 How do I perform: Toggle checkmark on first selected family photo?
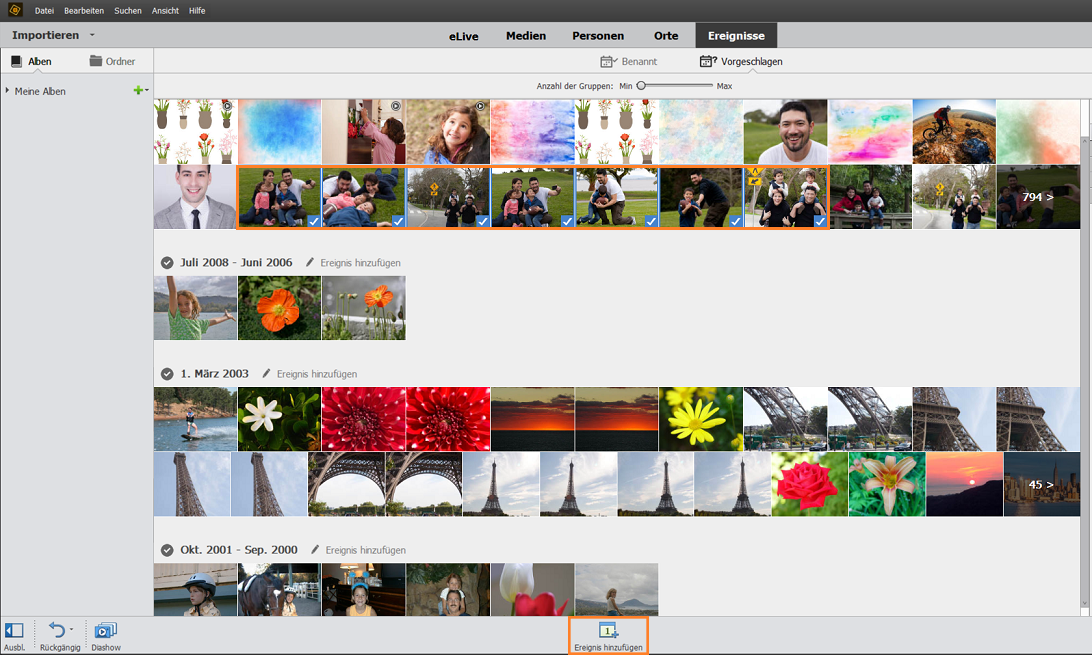tap(314, 221)
